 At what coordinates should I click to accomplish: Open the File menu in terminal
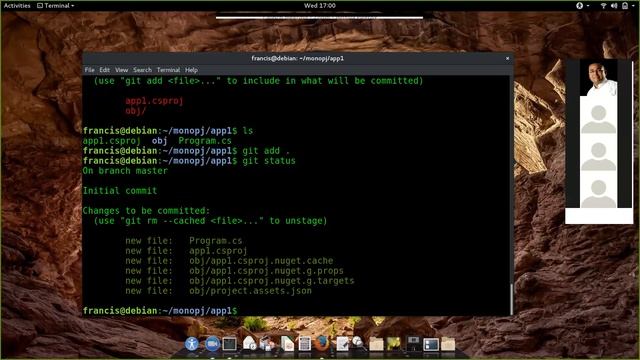click(x=89, y=70)
